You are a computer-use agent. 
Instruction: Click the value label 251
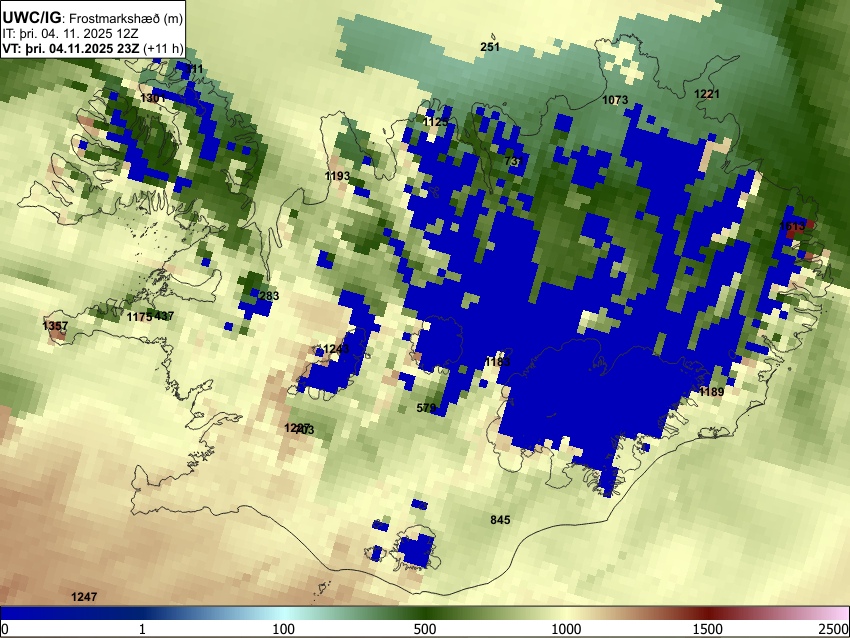point(490,47)
